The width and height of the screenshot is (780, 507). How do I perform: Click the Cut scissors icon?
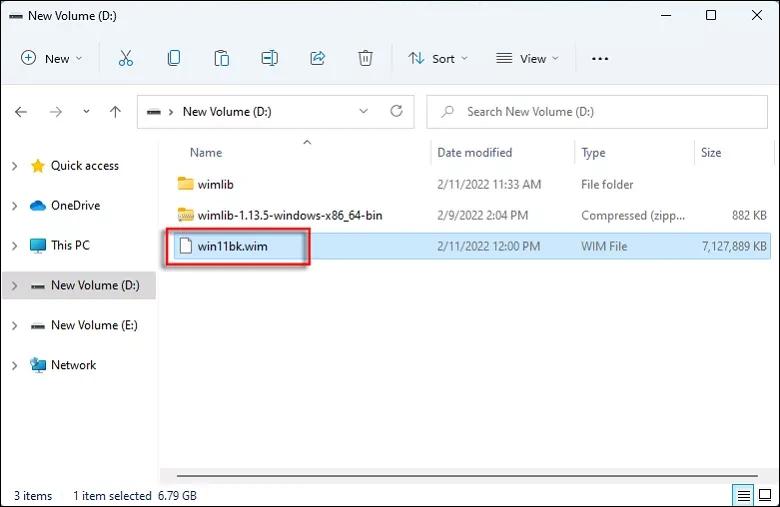[126, 58]
